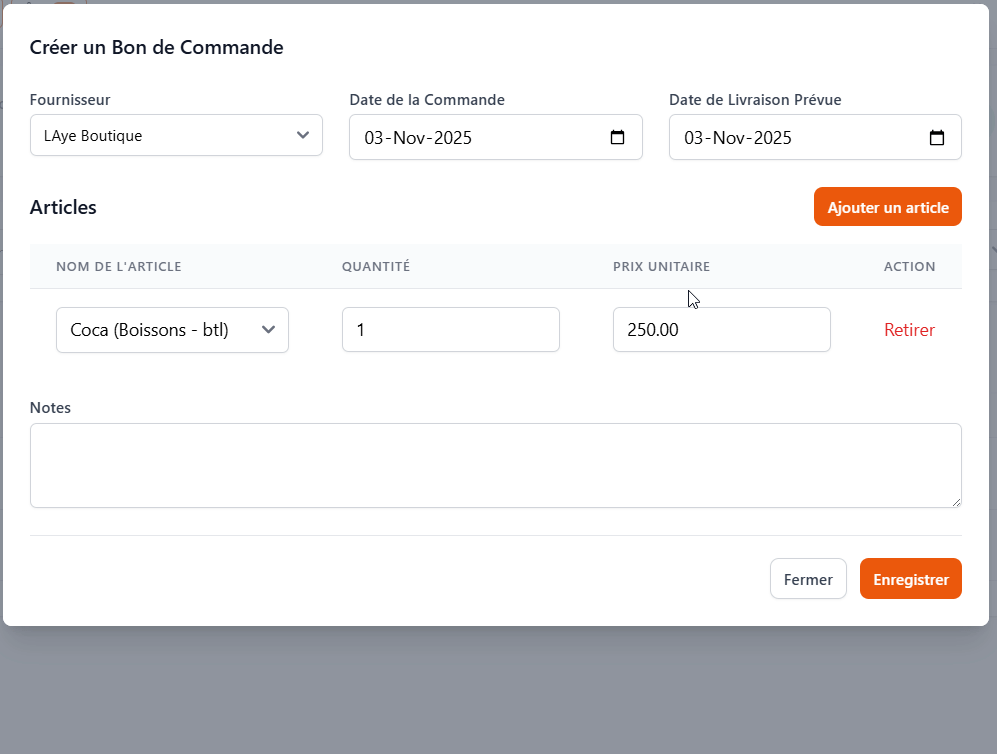
Task: Click inside the Notes text area
Action: 495,465
